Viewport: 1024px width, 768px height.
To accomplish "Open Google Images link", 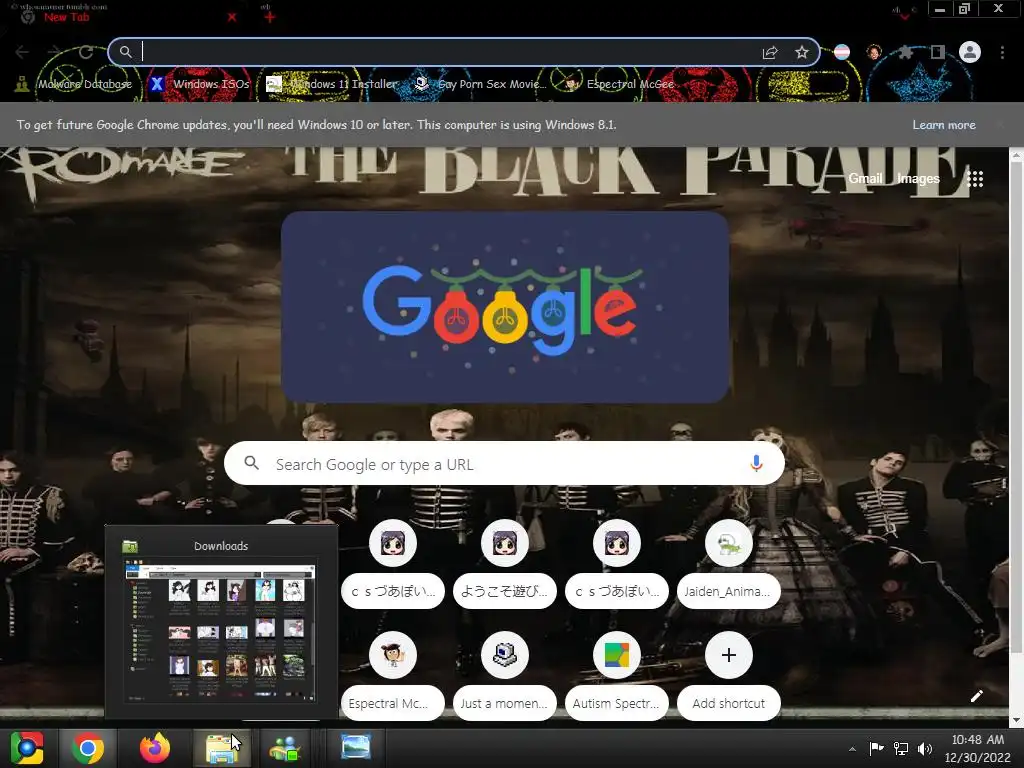I will pos(918,178).
